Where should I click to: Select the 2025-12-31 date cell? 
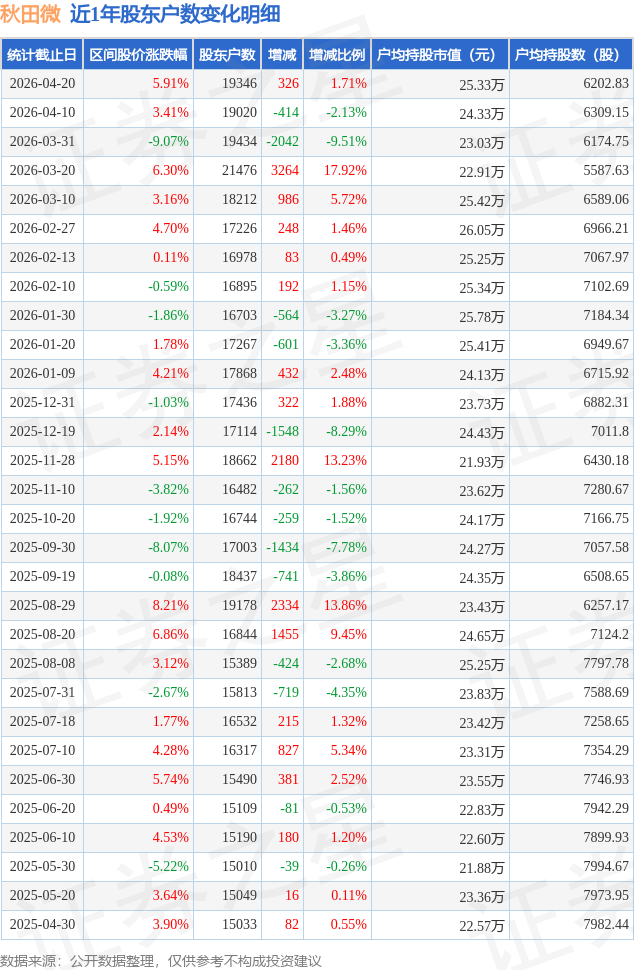point(42,402)
